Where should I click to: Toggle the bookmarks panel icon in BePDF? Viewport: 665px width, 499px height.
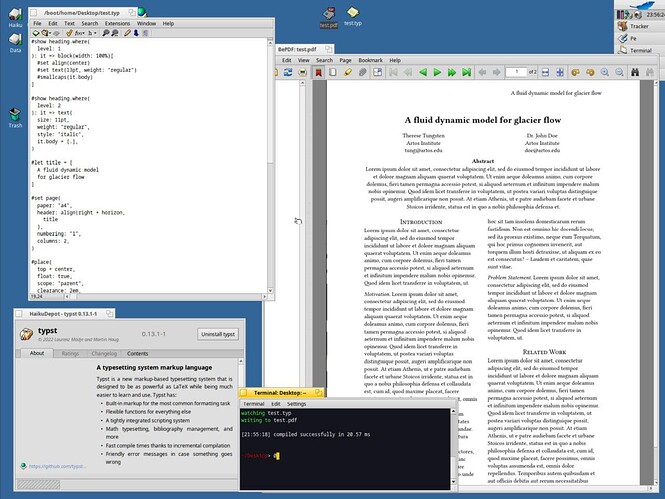click(318, 72)
